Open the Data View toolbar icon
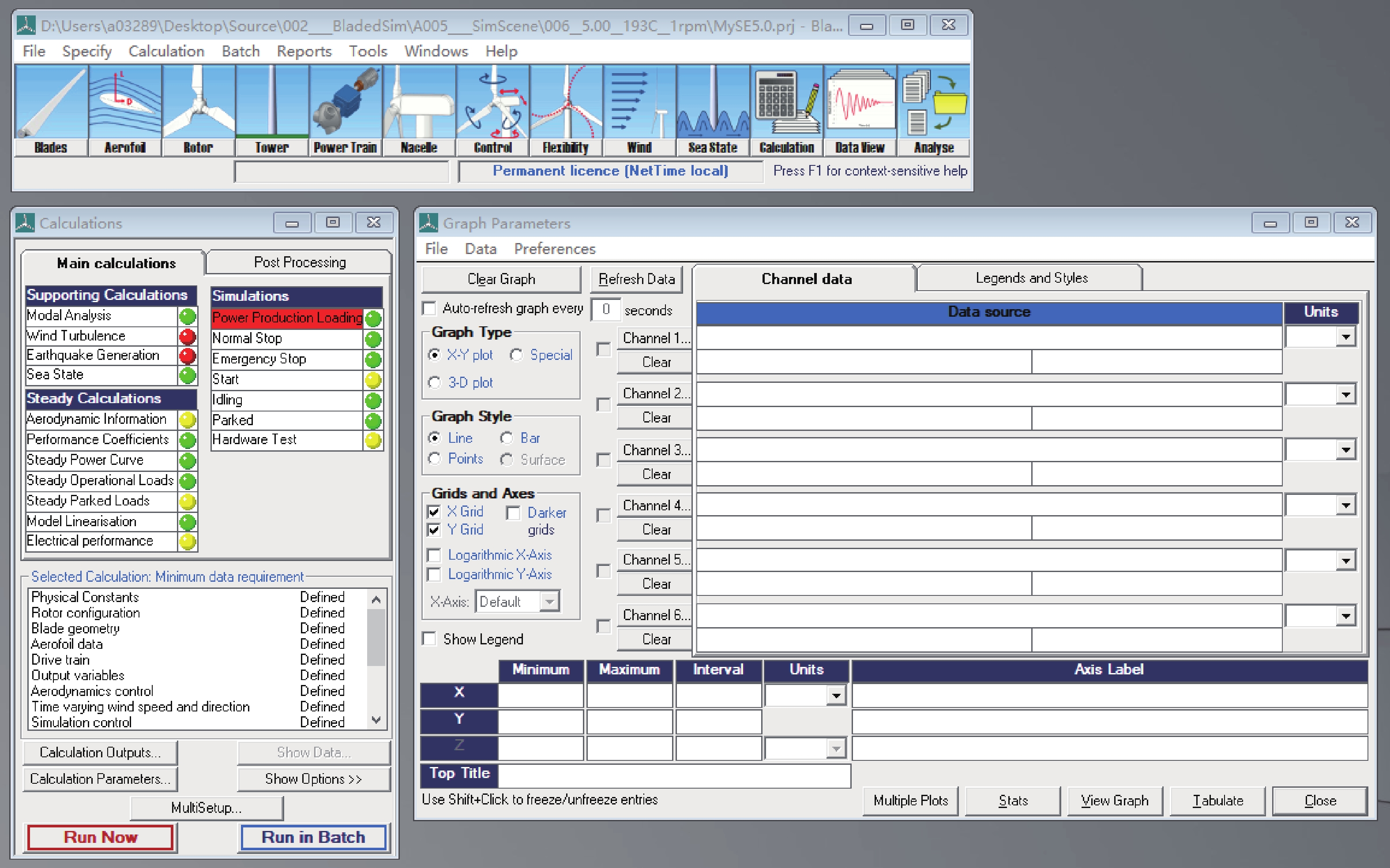1390x868 pixels. click(860, 110)
